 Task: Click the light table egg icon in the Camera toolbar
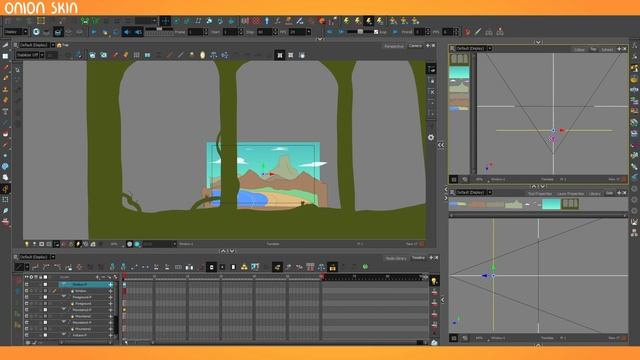[202, 55]
